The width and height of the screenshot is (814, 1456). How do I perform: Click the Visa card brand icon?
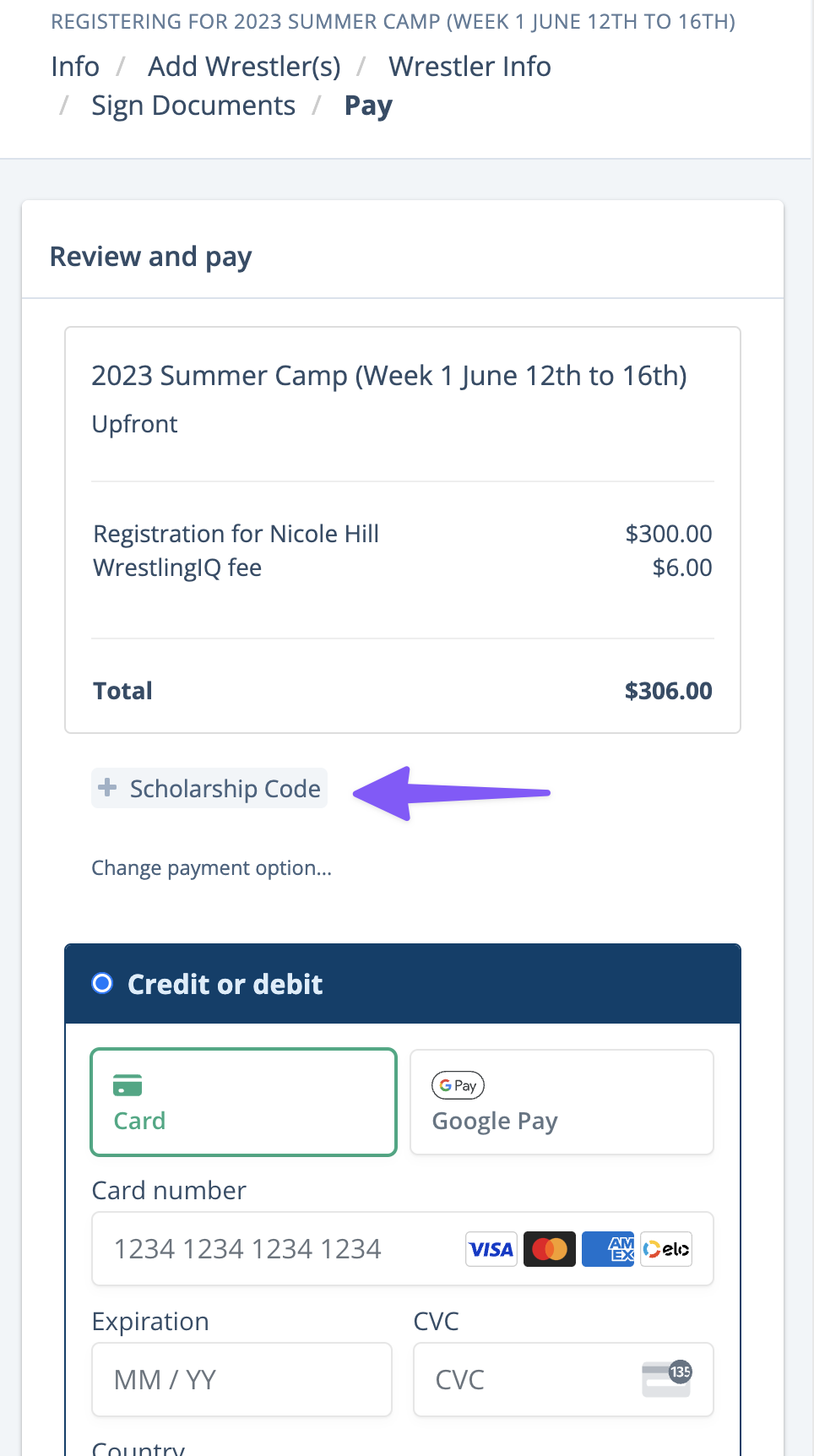pos(491,1249)
